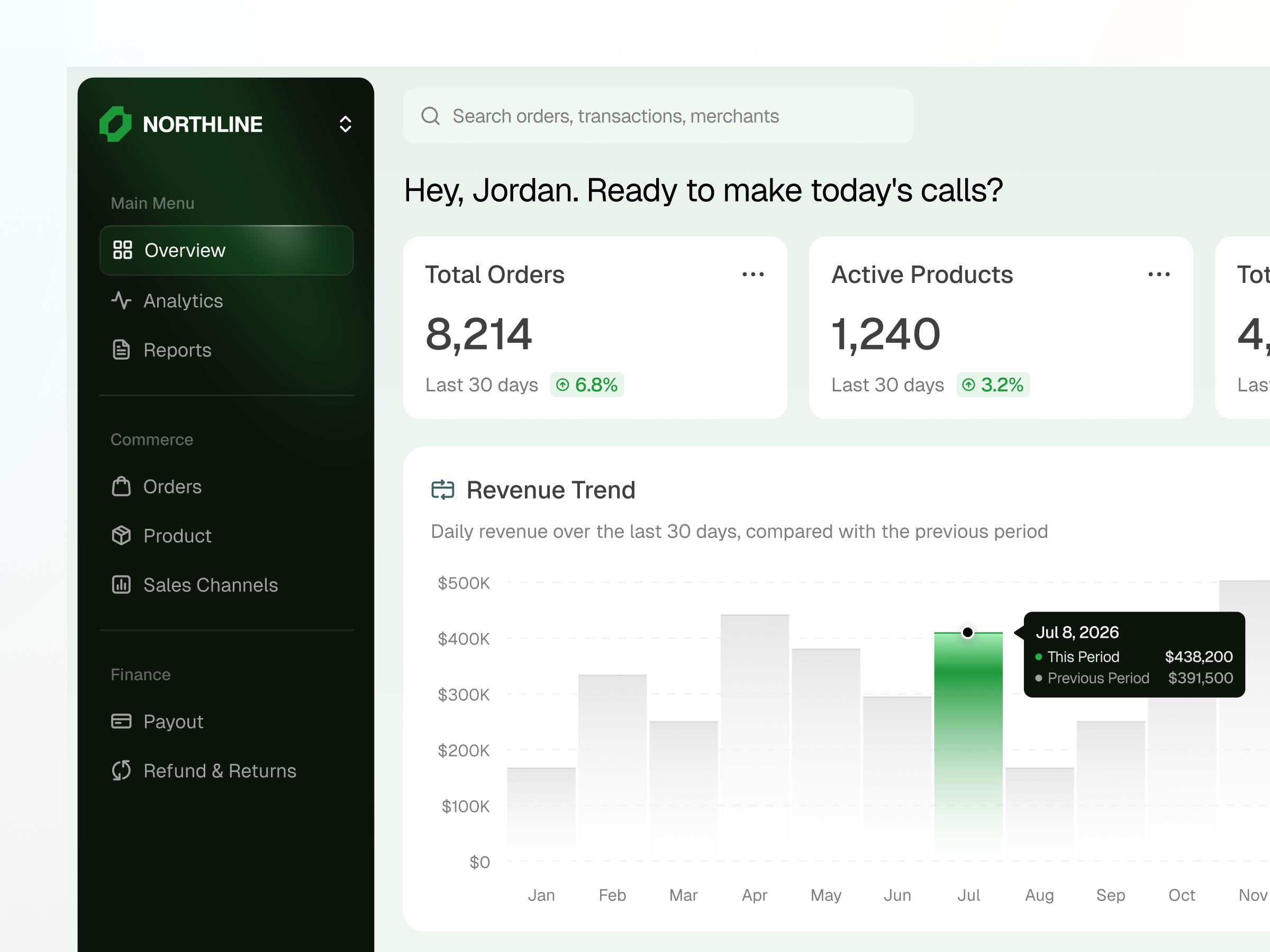
Task: Click the Jul bar data point marker
Action: coord(968,633)
